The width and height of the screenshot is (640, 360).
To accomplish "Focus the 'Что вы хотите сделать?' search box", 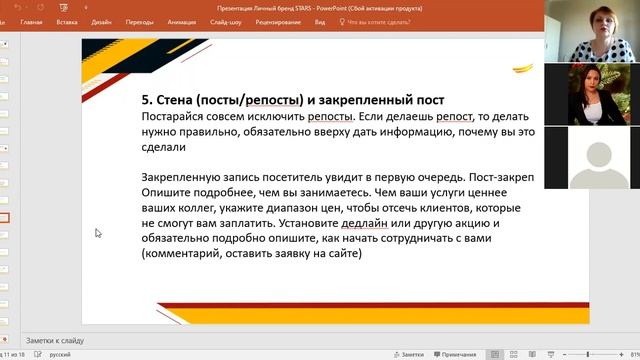I will click(379, 22).
